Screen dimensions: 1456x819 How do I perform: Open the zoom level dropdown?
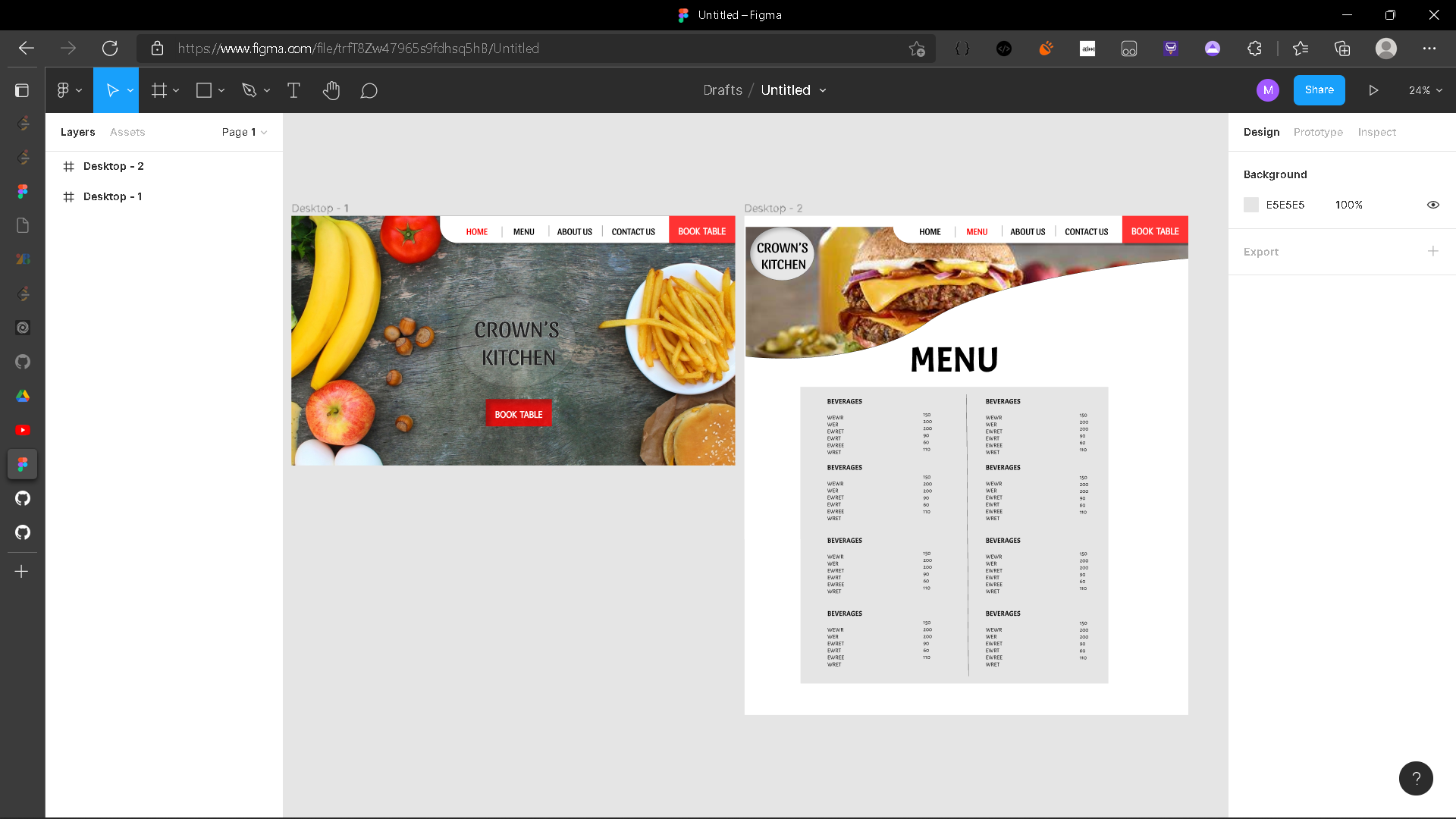[1425, 90]
